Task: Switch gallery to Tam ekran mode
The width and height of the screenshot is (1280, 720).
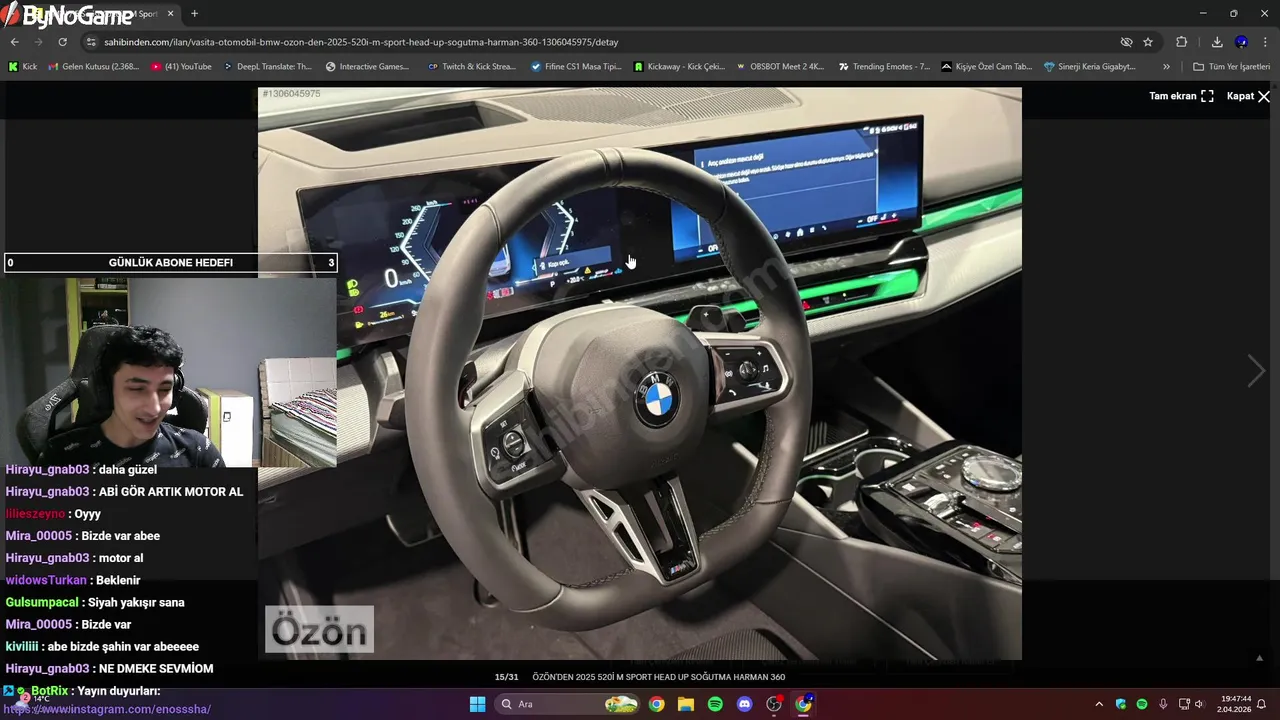Action: coord(1181,96)
